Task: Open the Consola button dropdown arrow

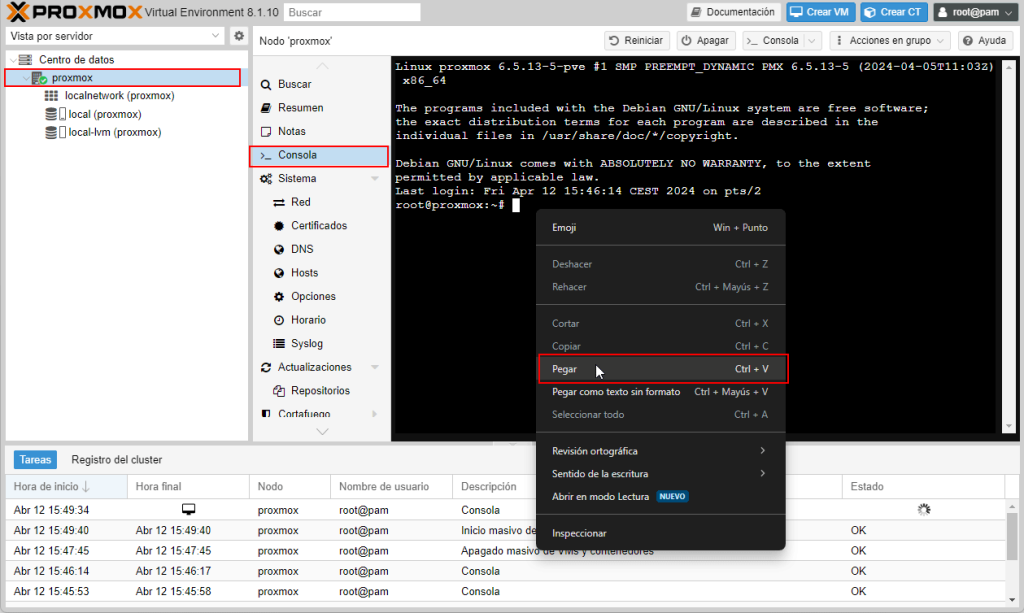Action: coord(812,40)
